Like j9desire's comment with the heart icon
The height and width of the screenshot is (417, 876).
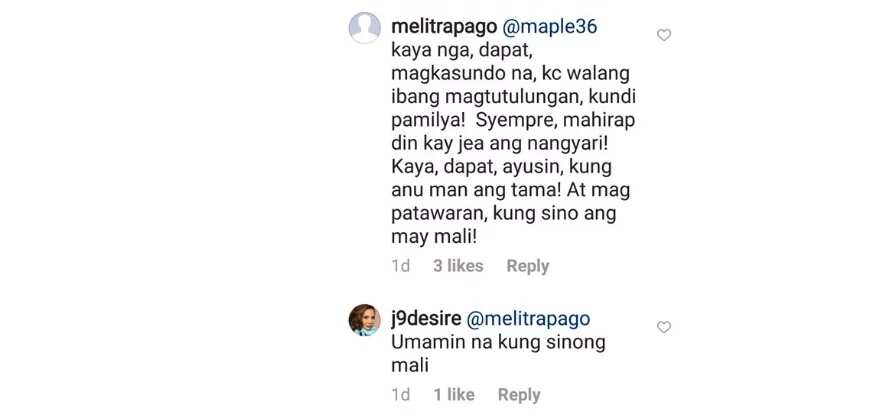point(664,327)
